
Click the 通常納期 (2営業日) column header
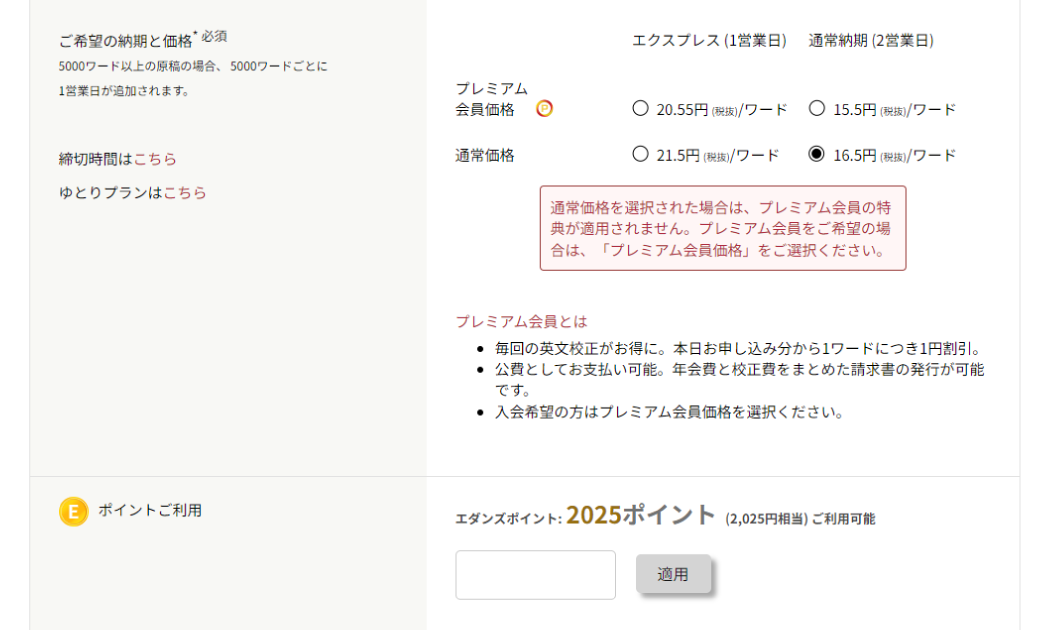pyautogui.click(x=871, y=40)
